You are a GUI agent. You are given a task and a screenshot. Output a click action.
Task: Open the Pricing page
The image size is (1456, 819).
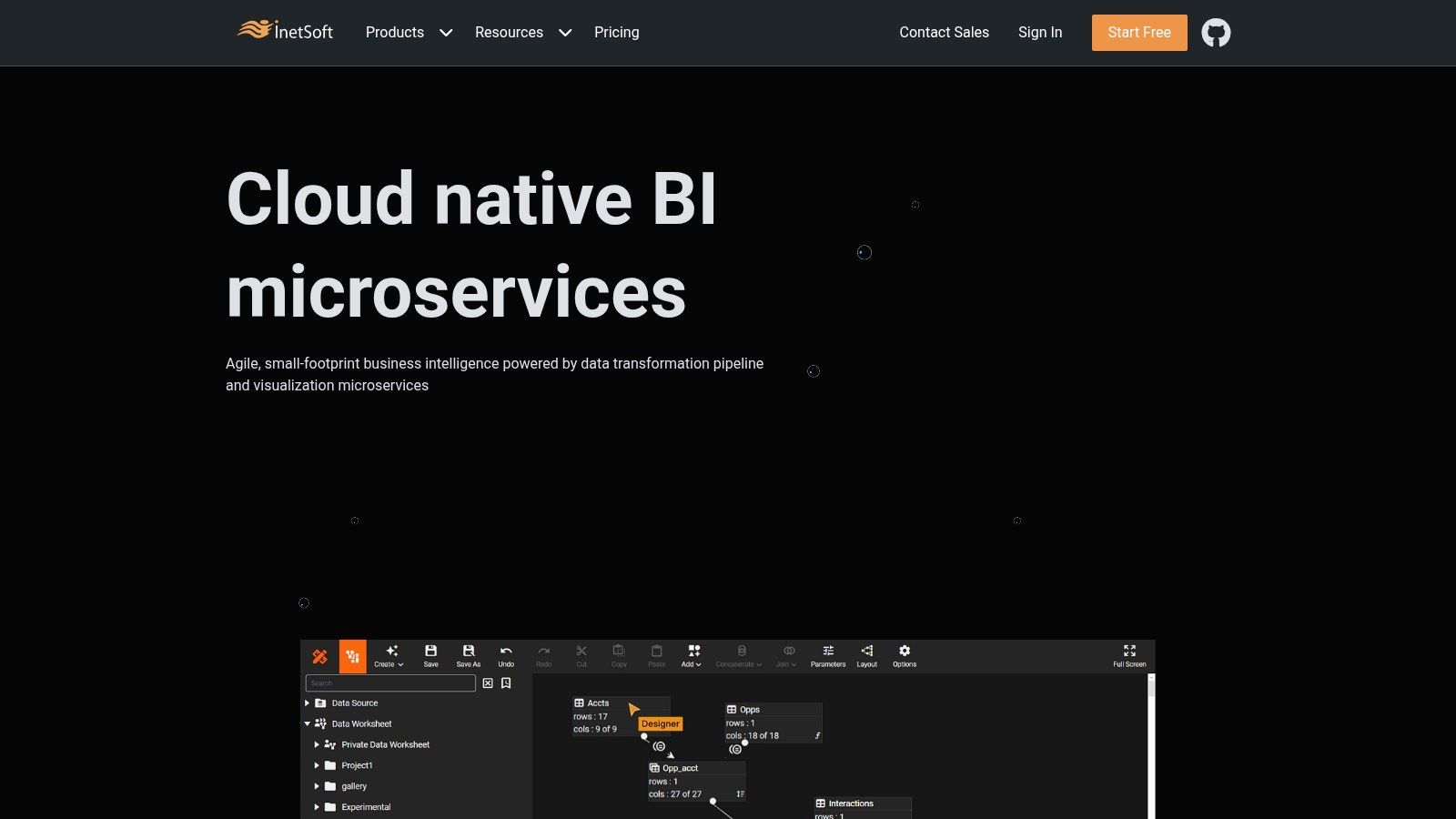pyautogui.click(x=617, y=33)
